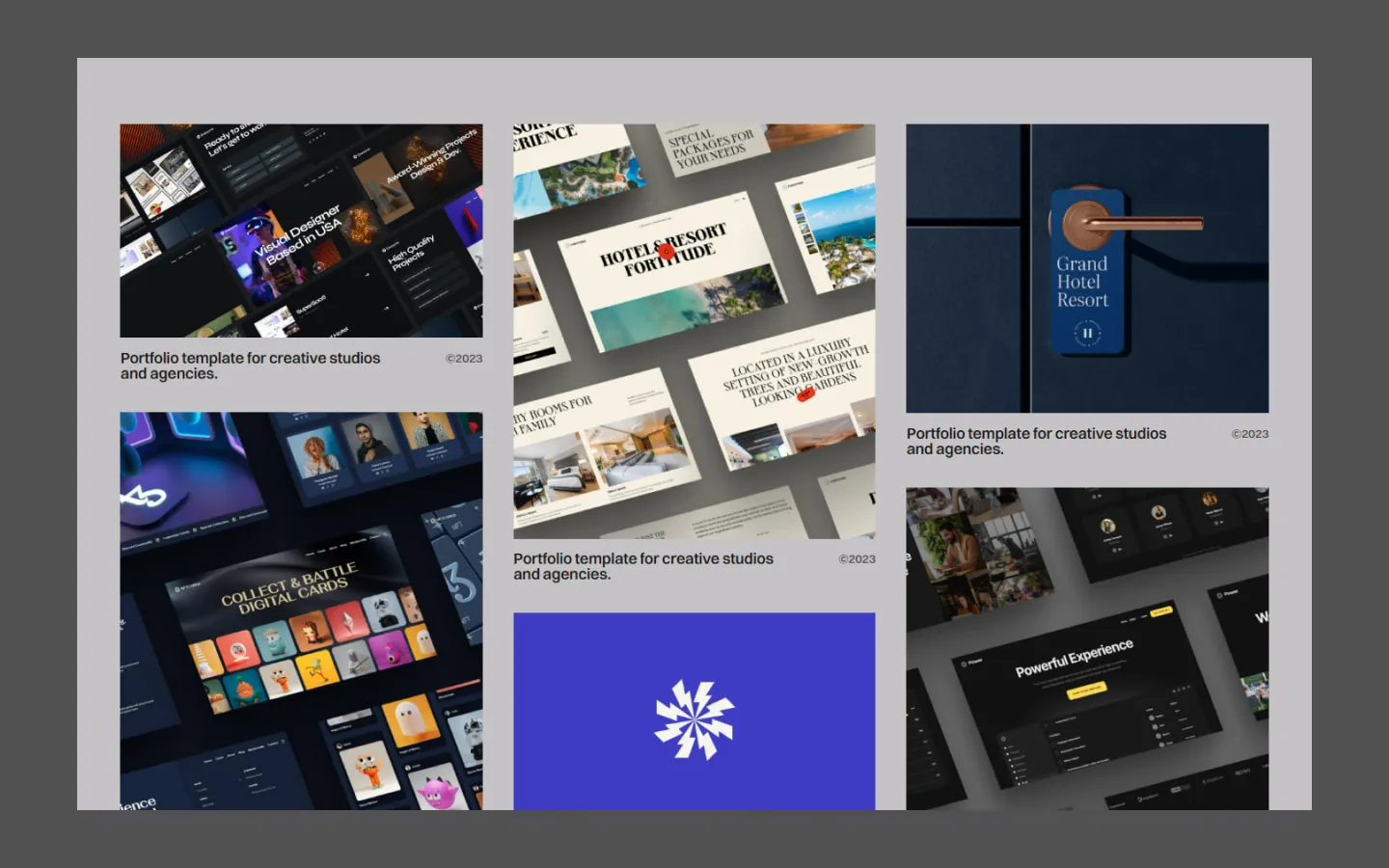Screen dimensions: 1389x868
Task: Click the white starburst logo on the blue tile
Action: point(694,719)
